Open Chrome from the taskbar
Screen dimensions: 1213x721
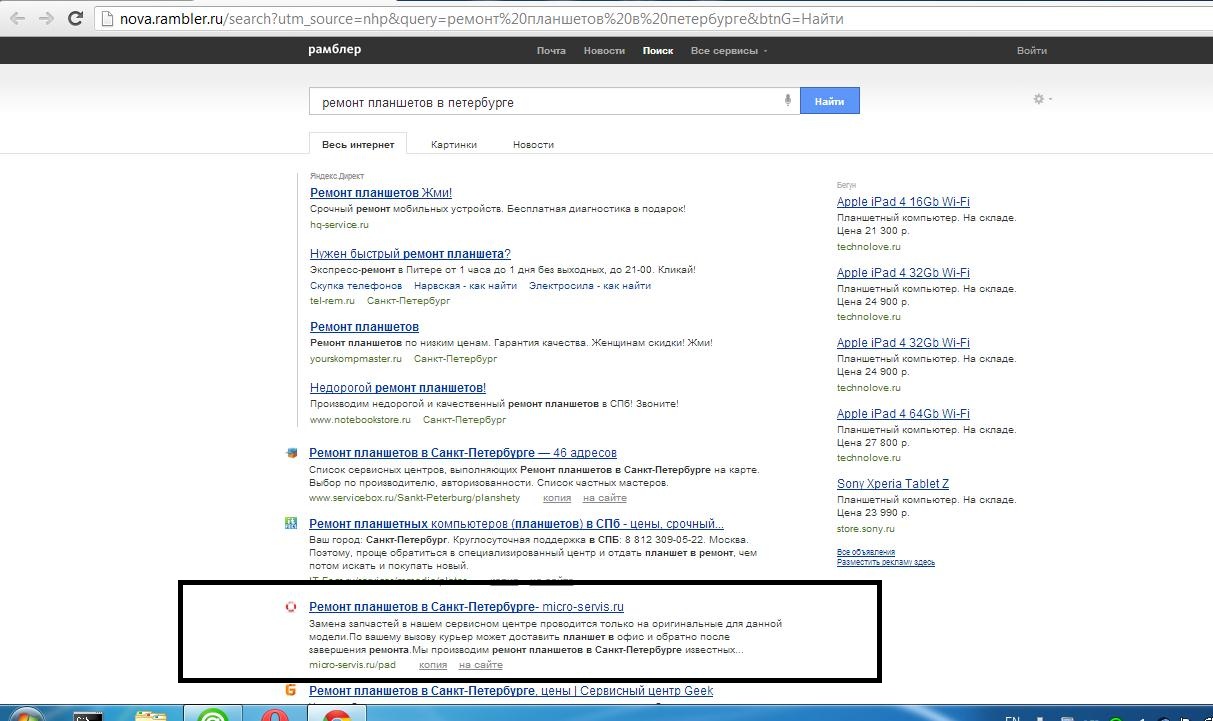339,715
